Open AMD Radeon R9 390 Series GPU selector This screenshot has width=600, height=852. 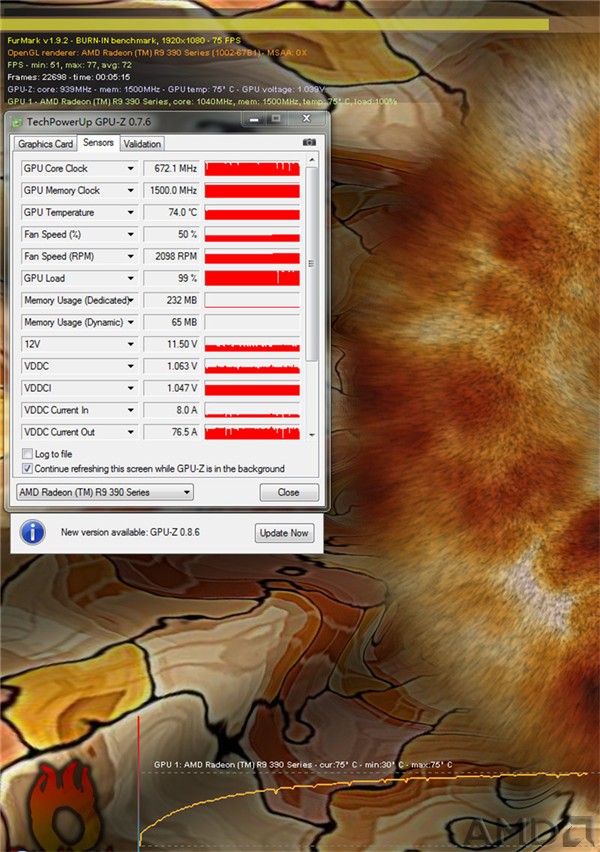tap(105, 492)
